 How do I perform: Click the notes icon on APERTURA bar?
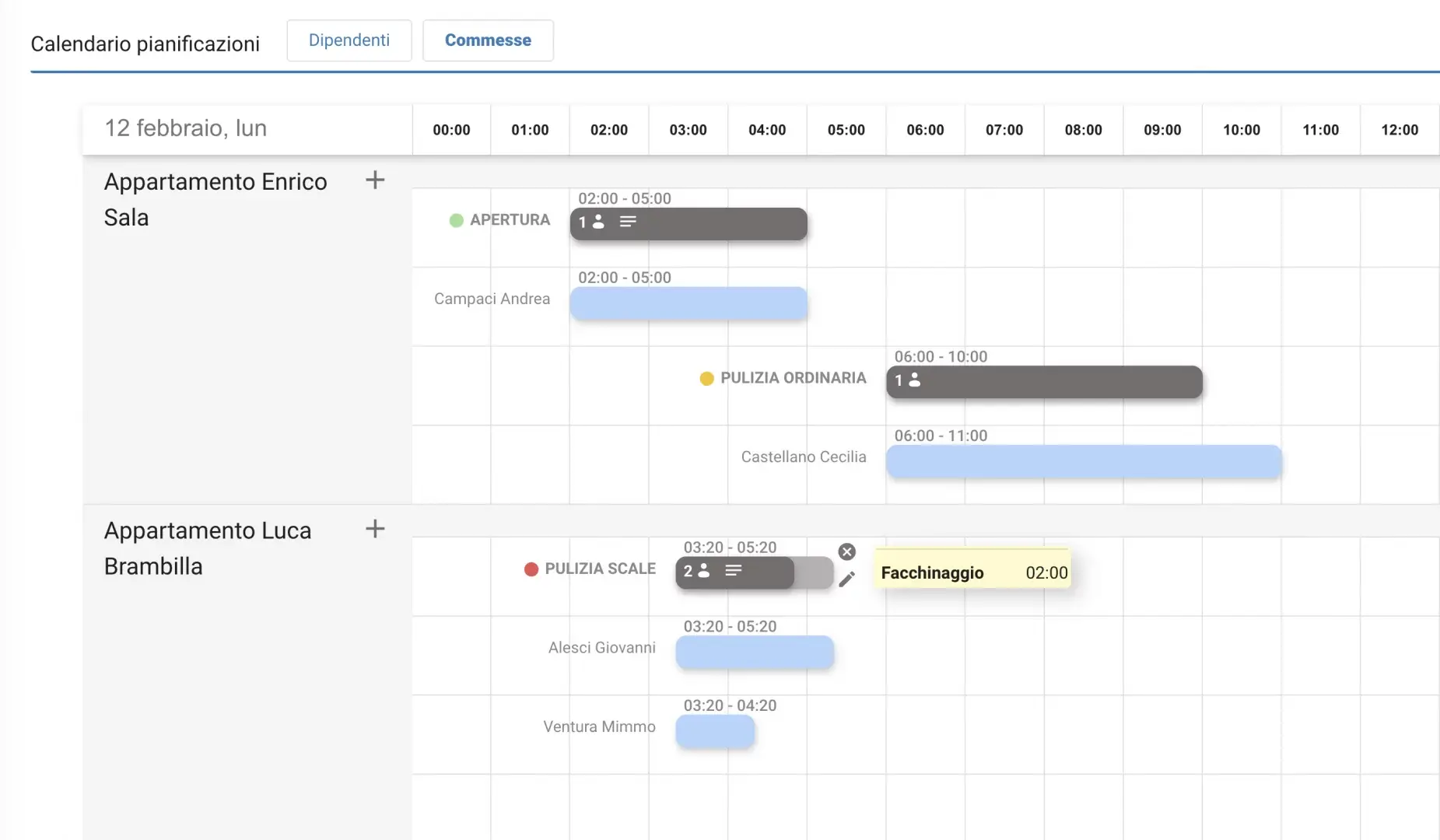point(628,222)
